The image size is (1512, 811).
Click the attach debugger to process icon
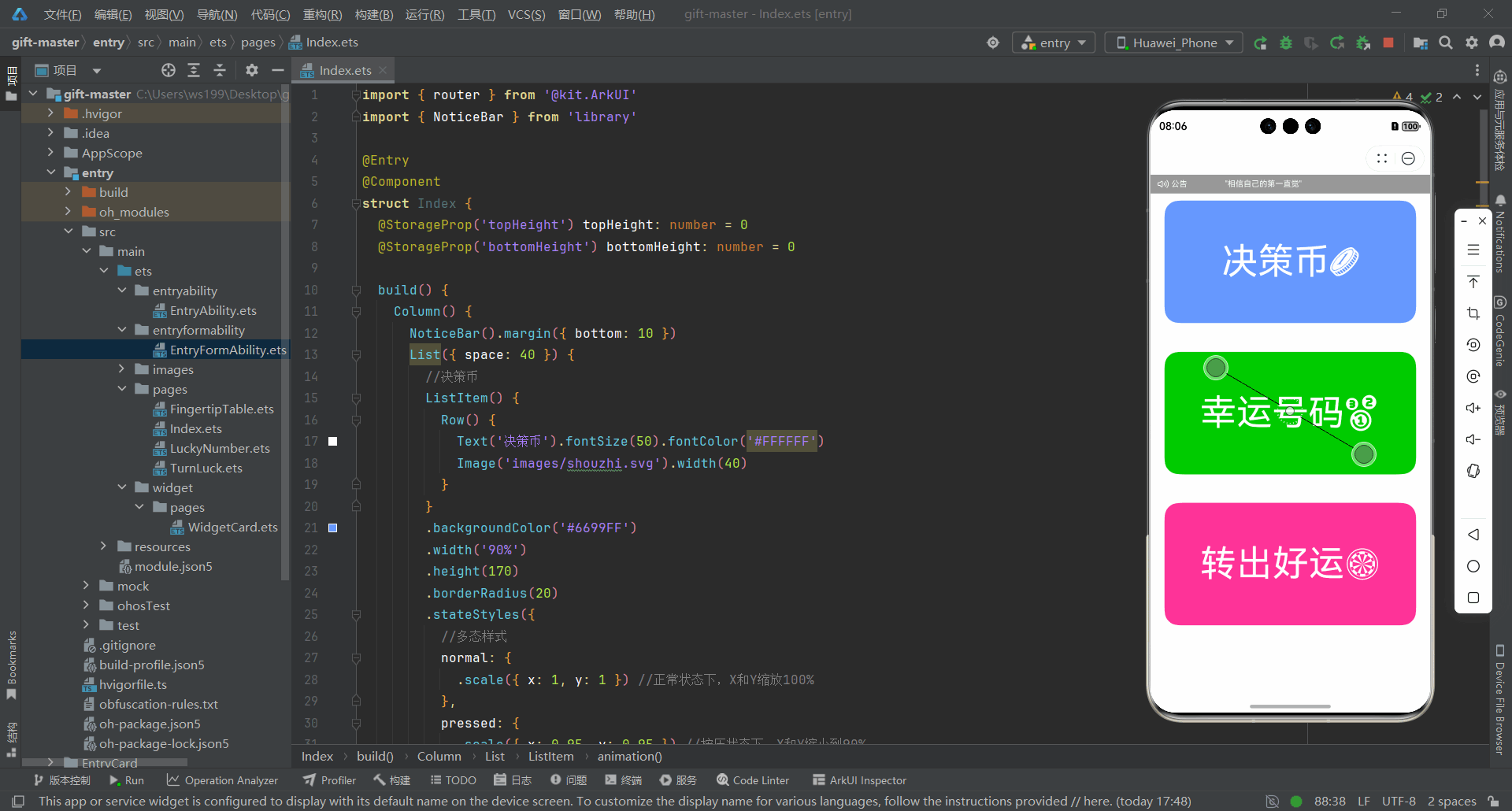coord(1363,43)
